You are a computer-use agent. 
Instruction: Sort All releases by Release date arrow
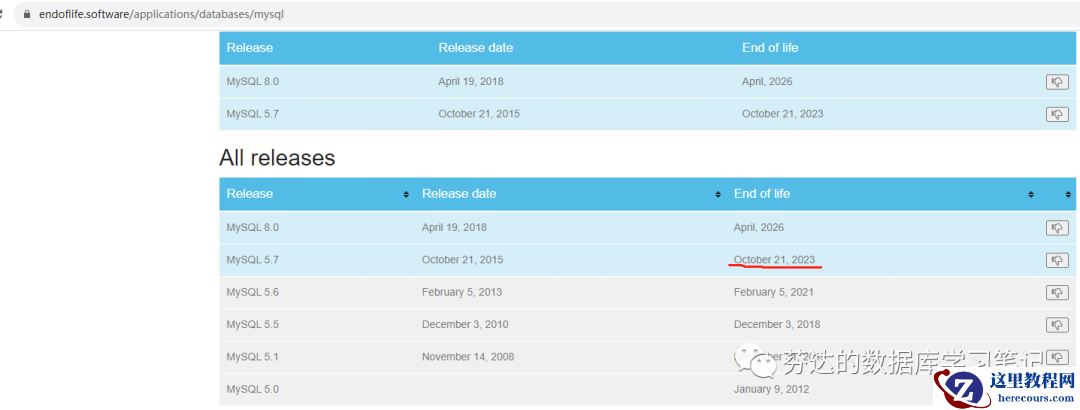click(x=718, y=194)
